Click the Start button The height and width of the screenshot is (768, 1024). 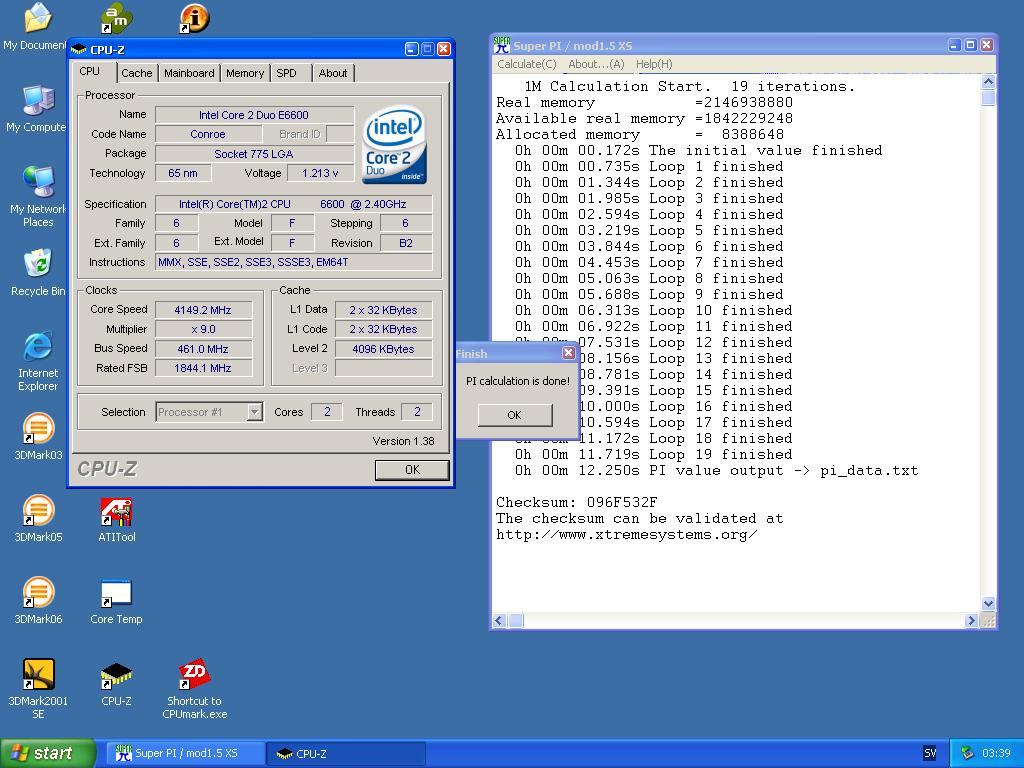pyautogui.click(x=47, y=753)
